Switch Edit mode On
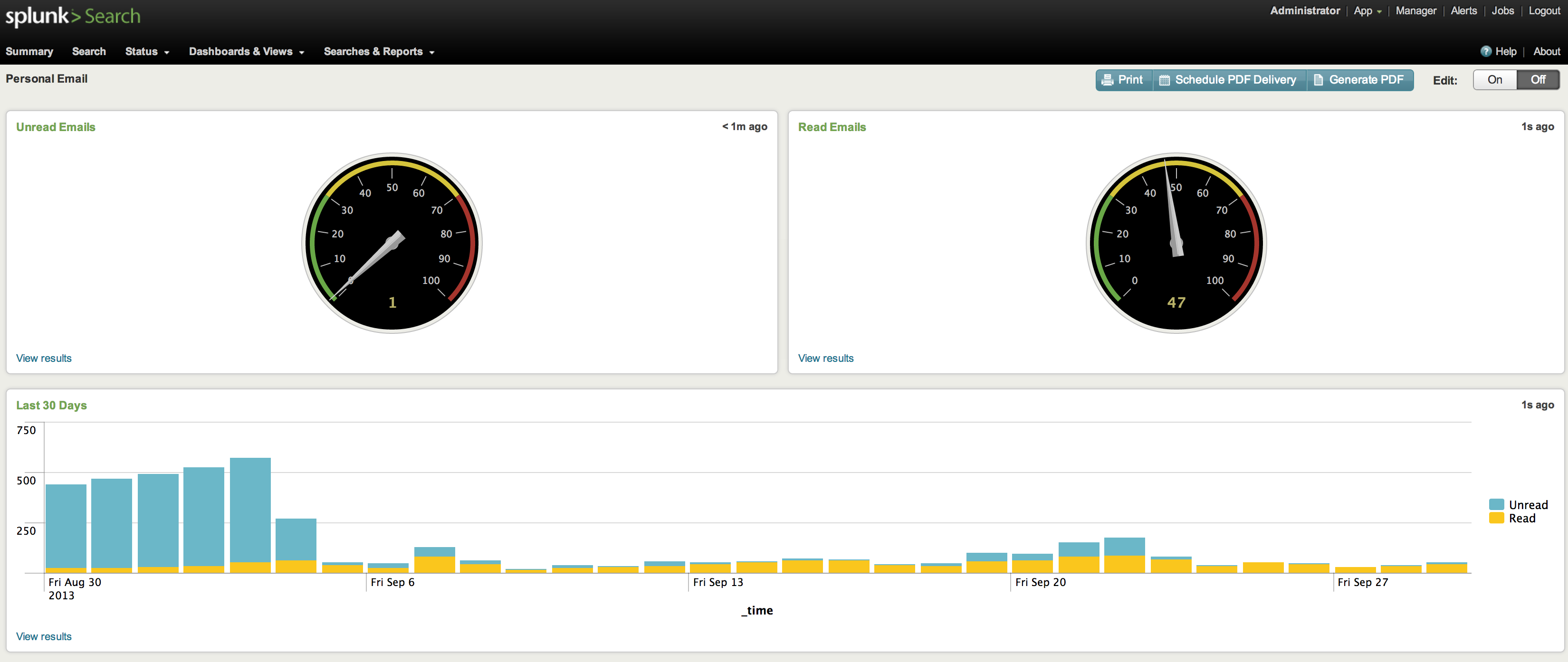The width and height of the screenshot is (1568, 662). [x=1494, y=80]
